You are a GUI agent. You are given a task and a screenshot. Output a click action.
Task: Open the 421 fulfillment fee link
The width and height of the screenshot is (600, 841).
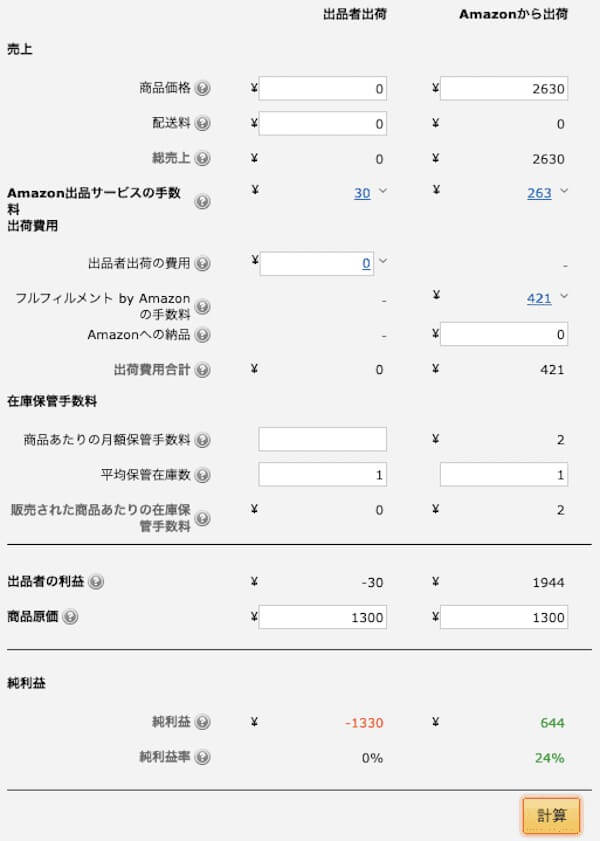pyautogui.click(x=539, y=298)
